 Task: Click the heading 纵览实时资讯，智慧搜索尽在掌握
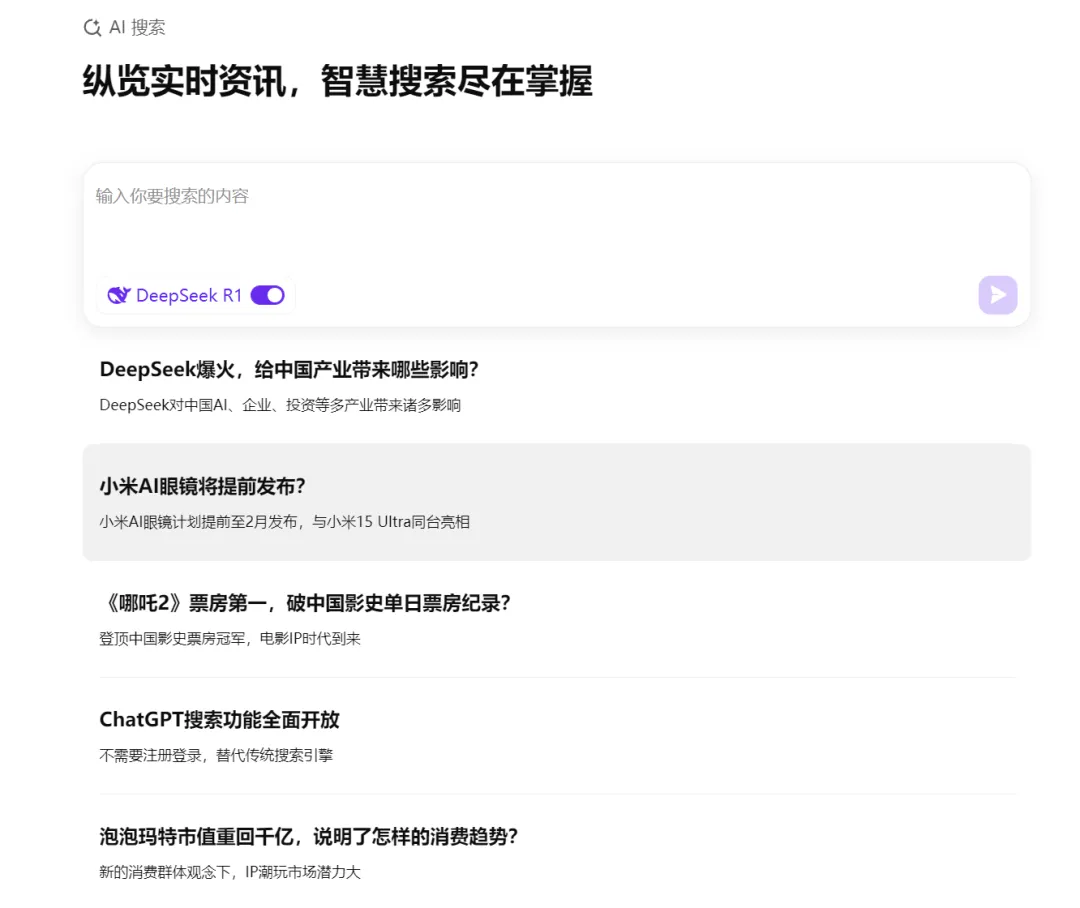[338, 81]
